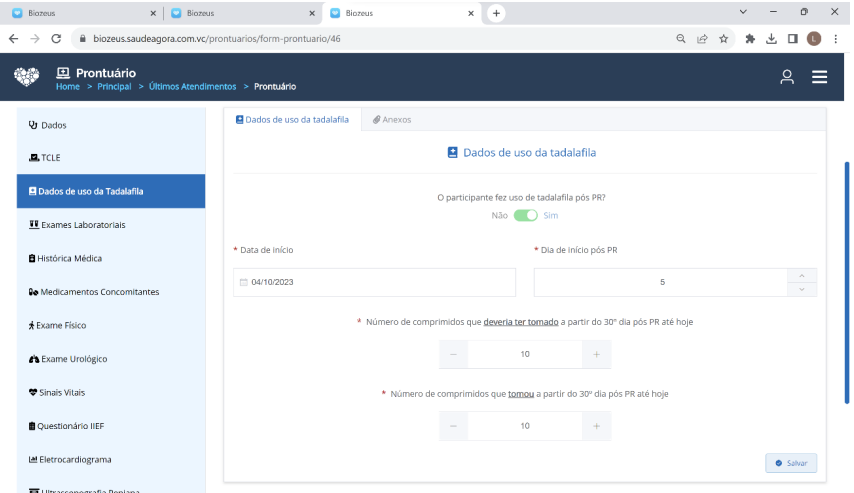Increment comprimidos que deveria ter tomado
Screen dimensions: 854x493
tap(596, 354)
